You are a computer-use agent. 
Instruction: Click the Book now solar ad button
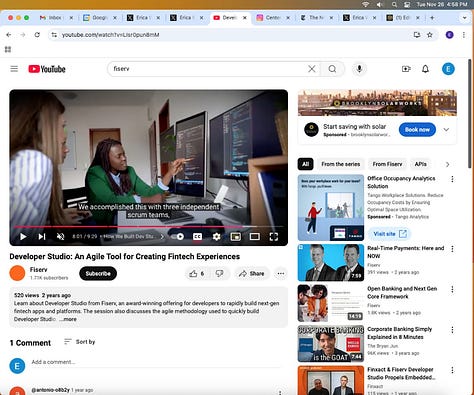click(417, 130)
